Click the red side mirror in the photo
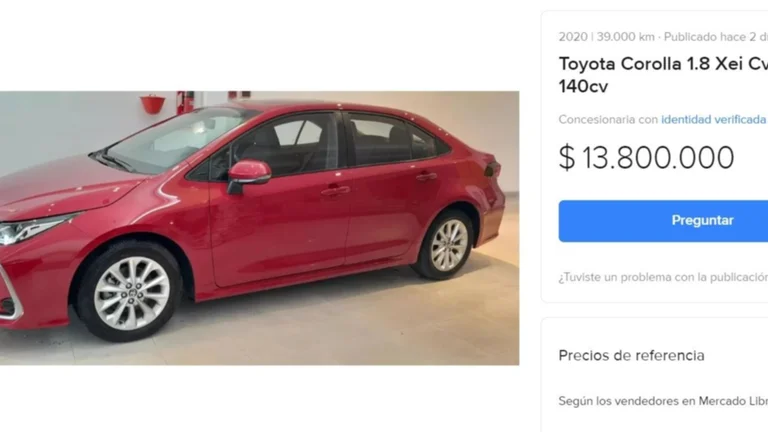The image size is (768, 432). point(249,175)
